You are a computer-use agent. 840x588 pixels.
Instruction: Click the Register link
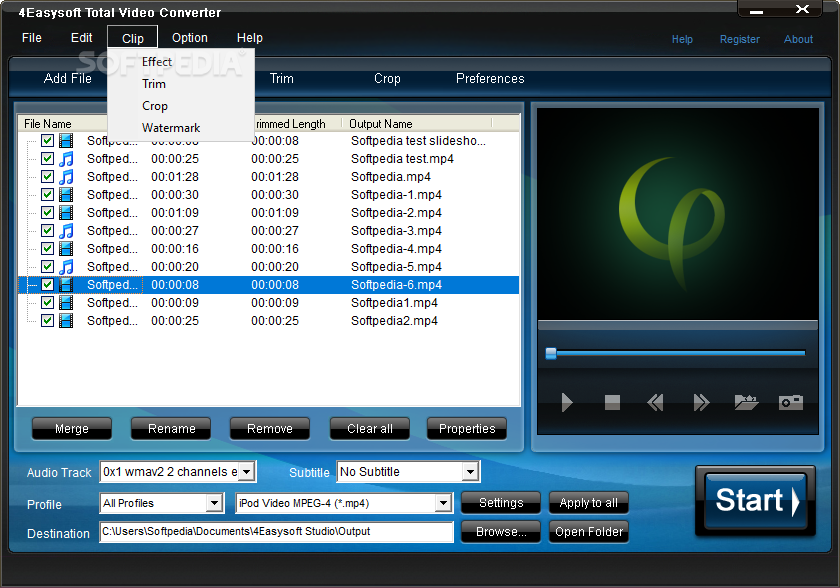pyautogui.click(x=739, y=39)
